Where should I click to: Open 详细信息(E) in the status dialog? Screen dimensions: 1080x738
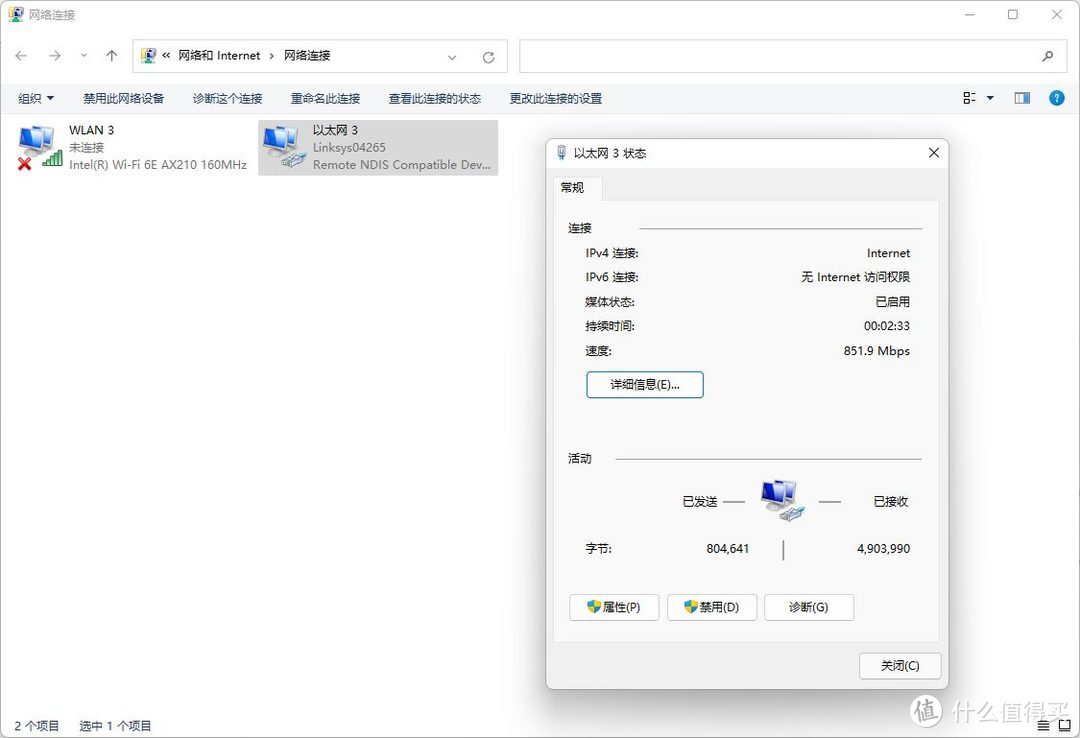(x=644, y=384)
